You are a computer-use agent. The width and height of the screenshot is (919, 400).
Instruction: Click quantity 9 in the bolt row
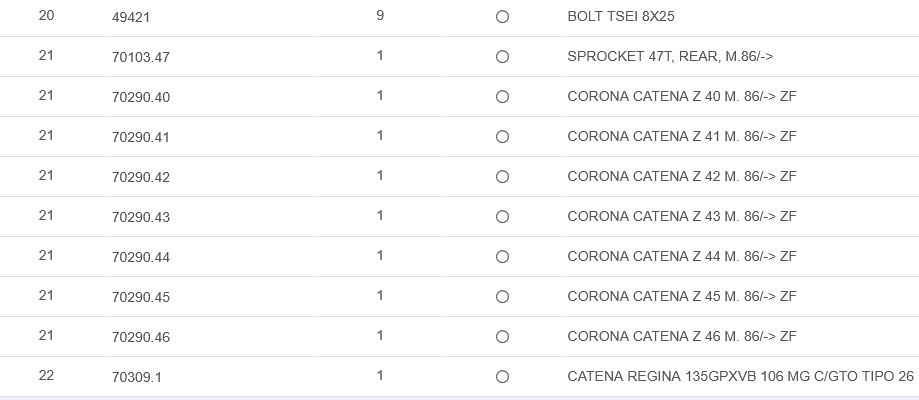tap(380, 16)
